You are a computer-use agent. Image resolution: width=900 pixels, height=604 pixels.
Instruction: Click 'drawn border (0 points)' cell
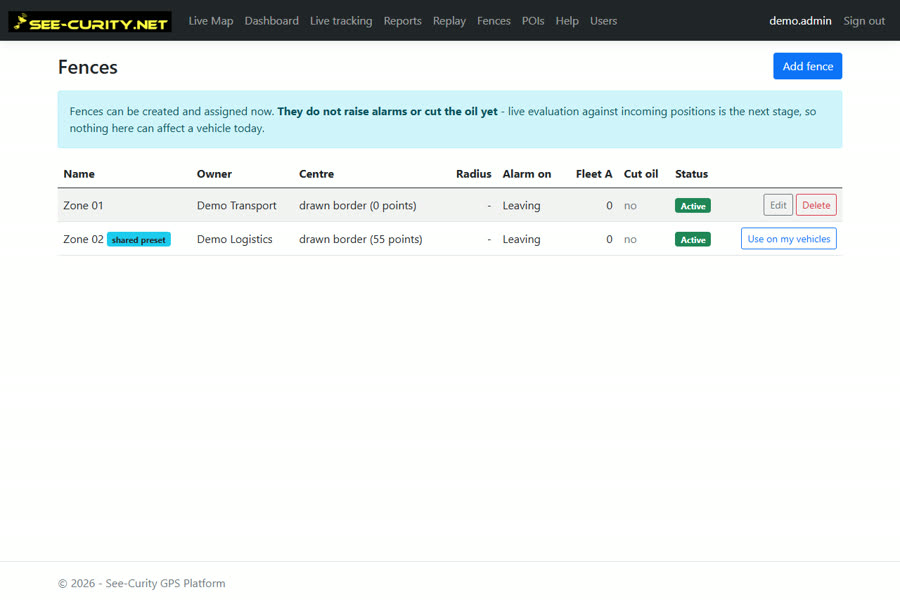358,206
